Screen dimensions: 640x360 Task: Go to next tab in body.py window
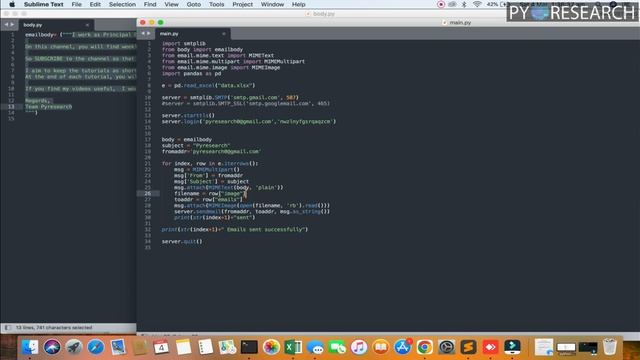pyautogui.click(x=12, y=24)
